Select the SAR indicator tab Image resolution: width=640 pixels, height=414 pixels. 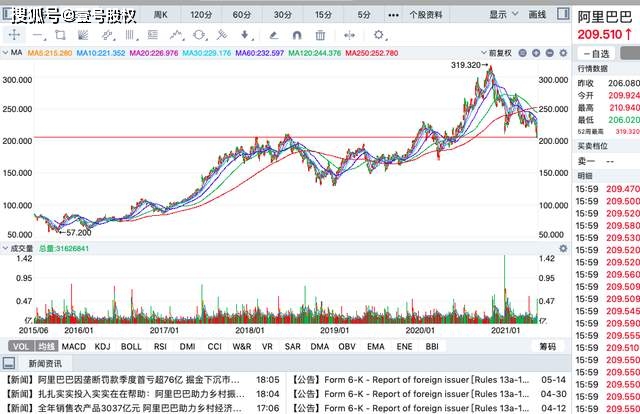[293, 347]
